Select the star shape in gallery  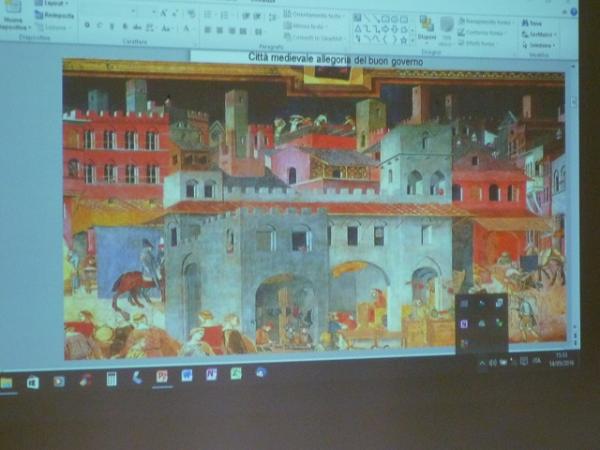[403, 40]
